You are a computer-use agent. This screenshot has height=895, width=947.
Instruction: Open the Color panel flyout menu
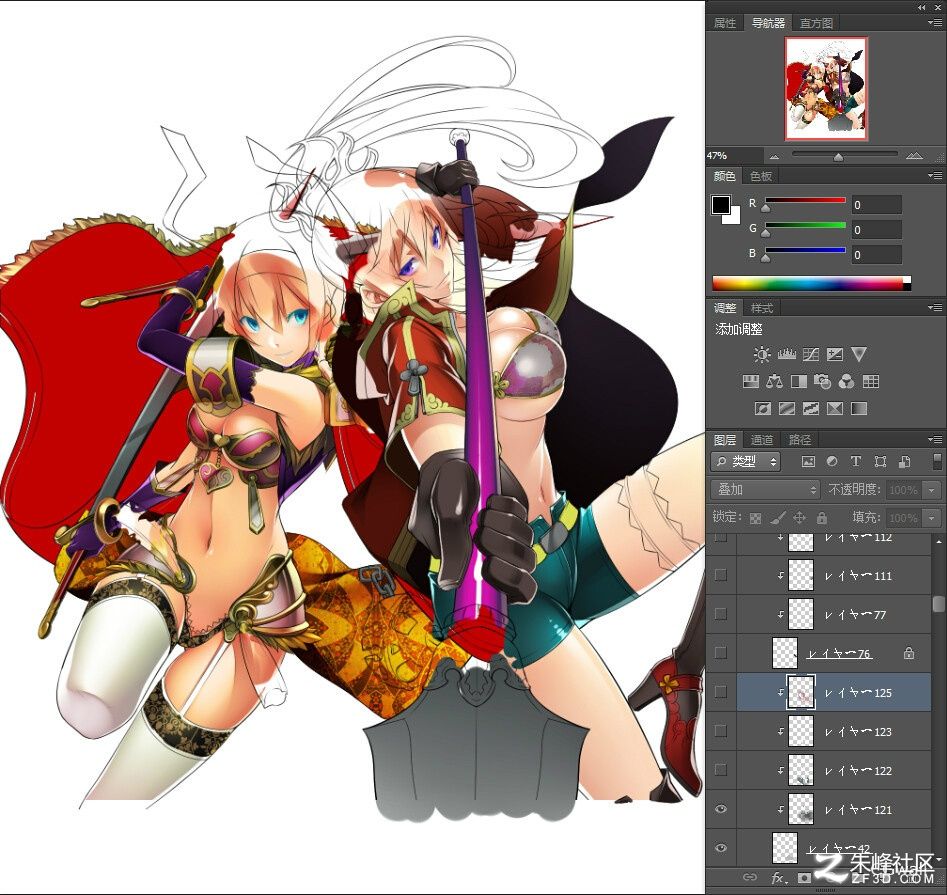click(x=934, y=176)
